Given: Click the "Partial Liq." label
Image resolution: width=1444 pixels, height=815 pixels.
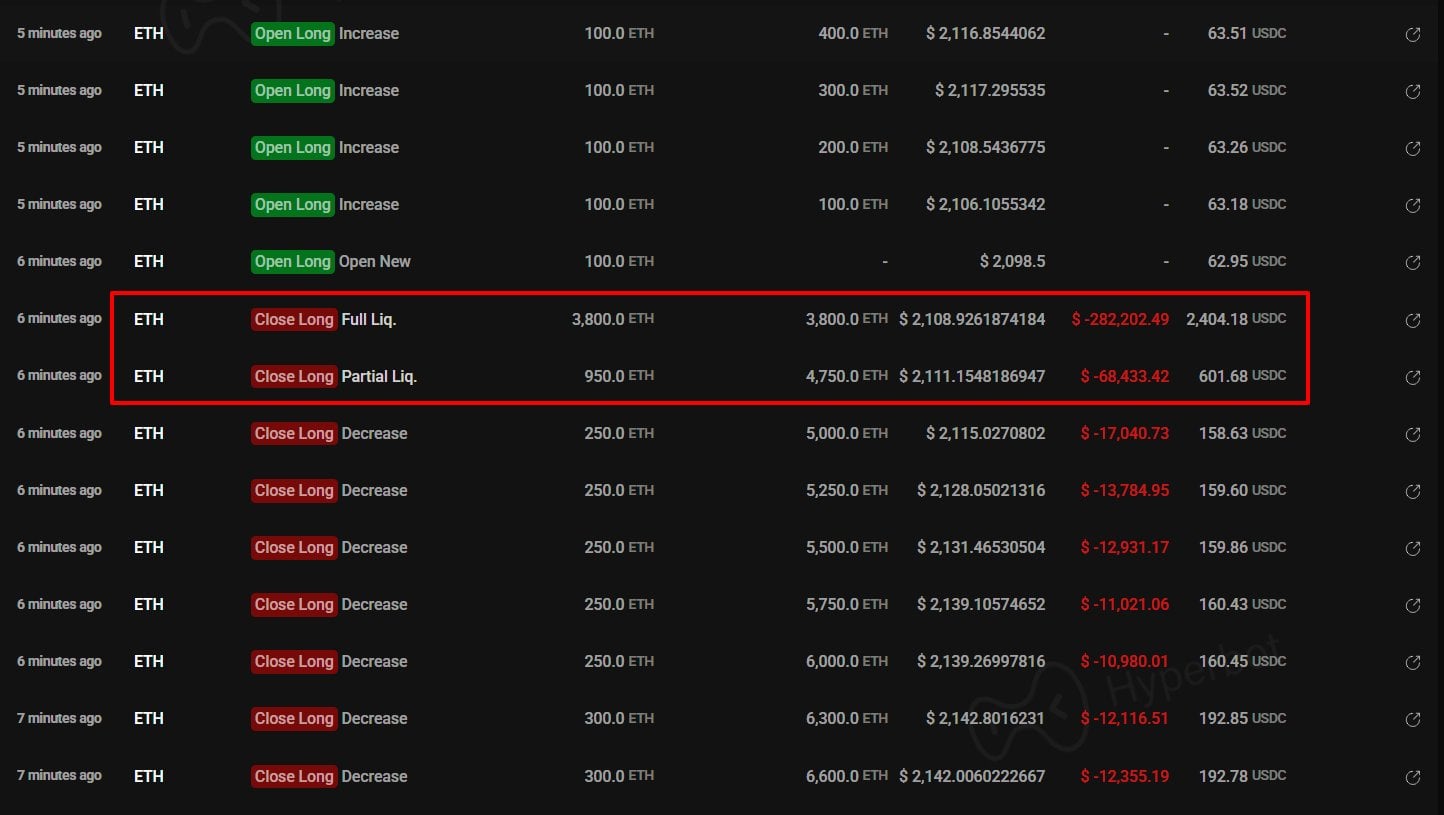Looking at the screenshot, I should (379, 376).
